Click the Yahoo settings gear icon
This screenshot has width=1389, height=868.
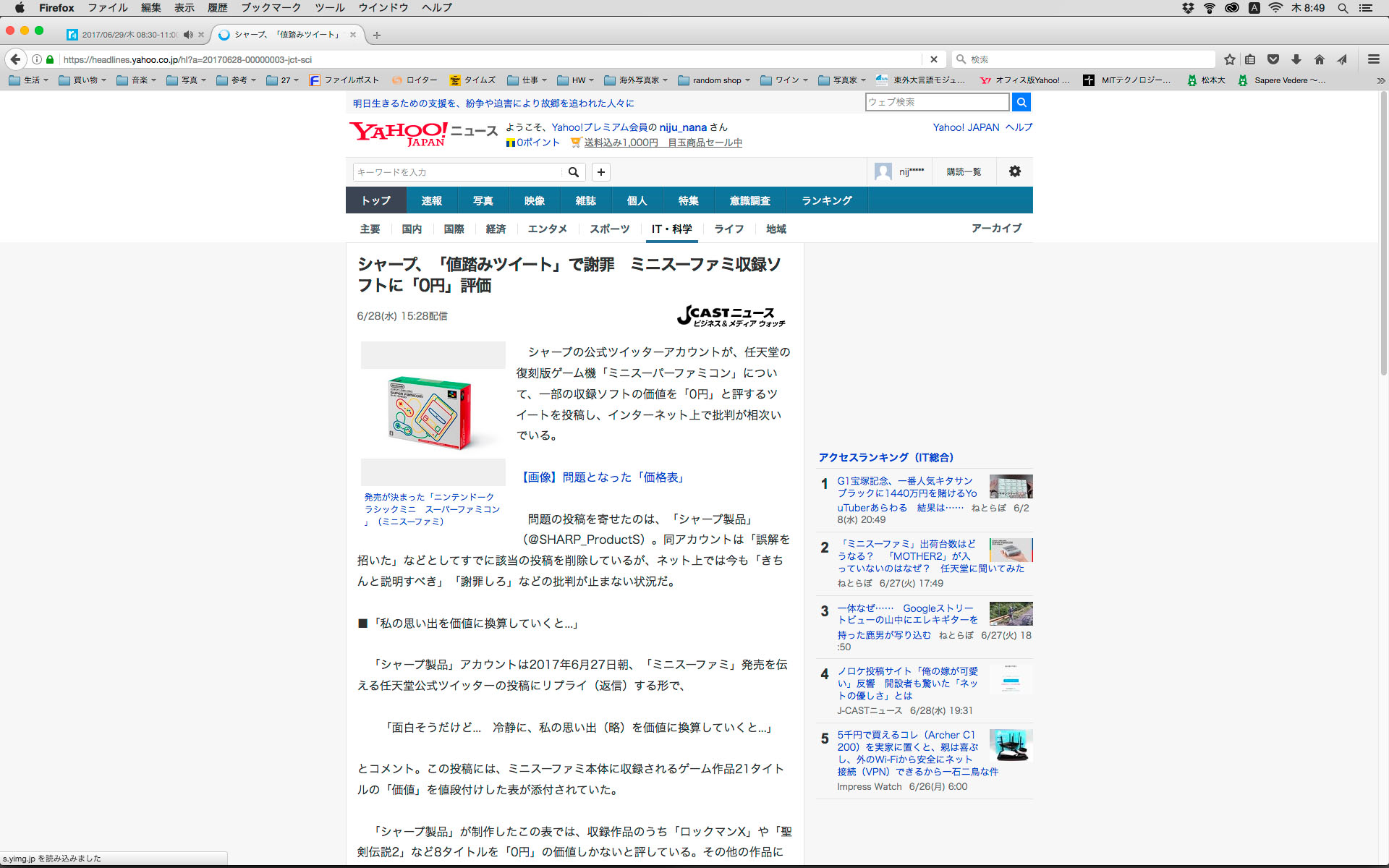point(1015,171)
